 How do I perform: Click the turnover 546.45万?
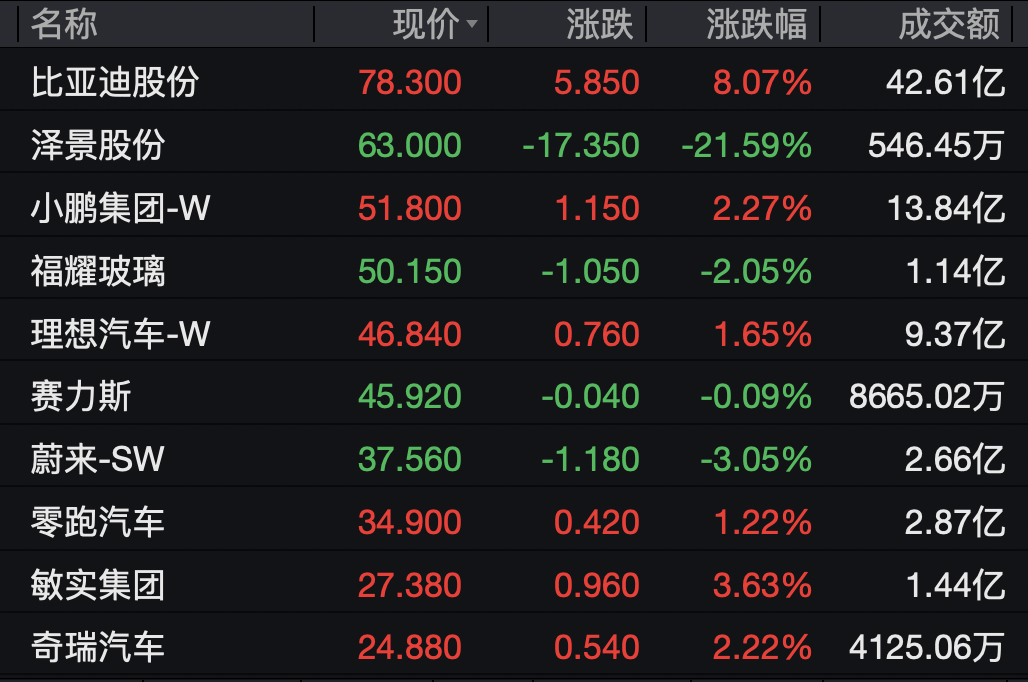point(936,145)
